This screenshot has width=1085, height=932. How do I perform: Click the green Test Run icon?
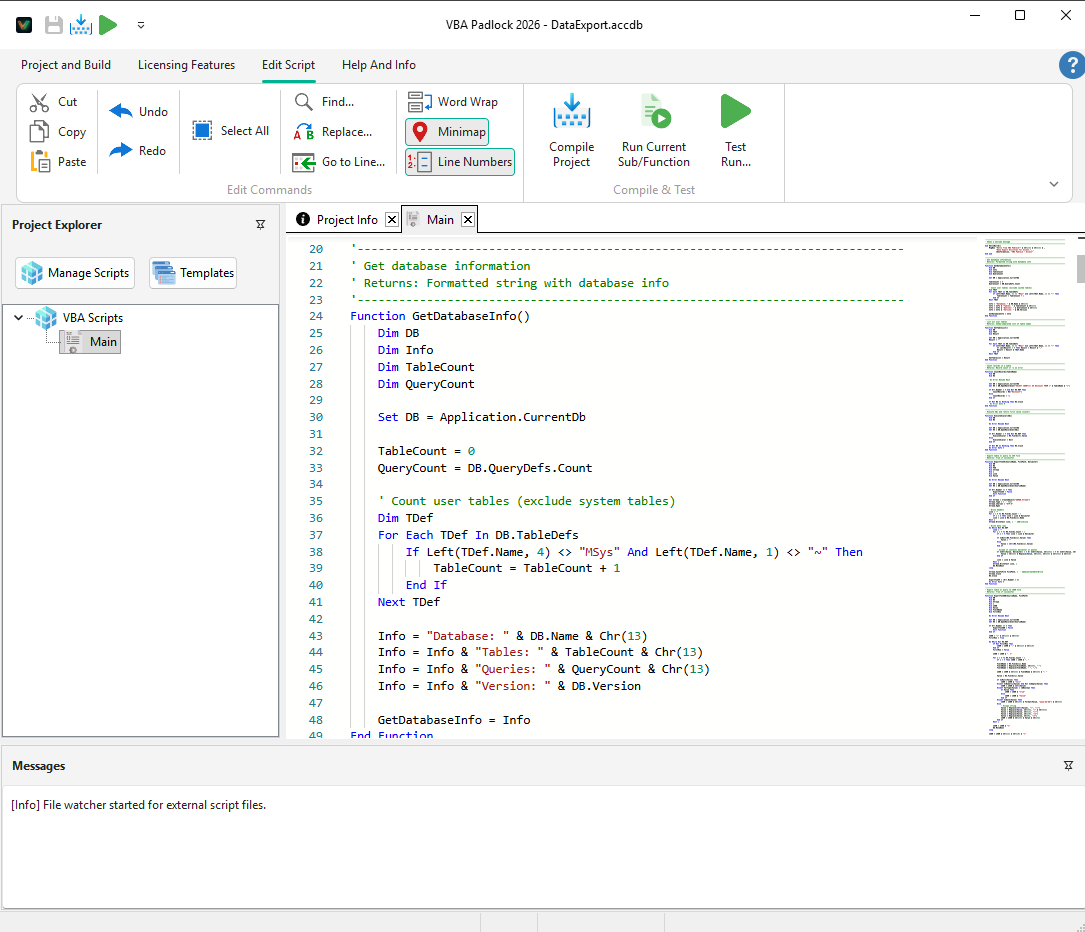click(x=736, y=111)
